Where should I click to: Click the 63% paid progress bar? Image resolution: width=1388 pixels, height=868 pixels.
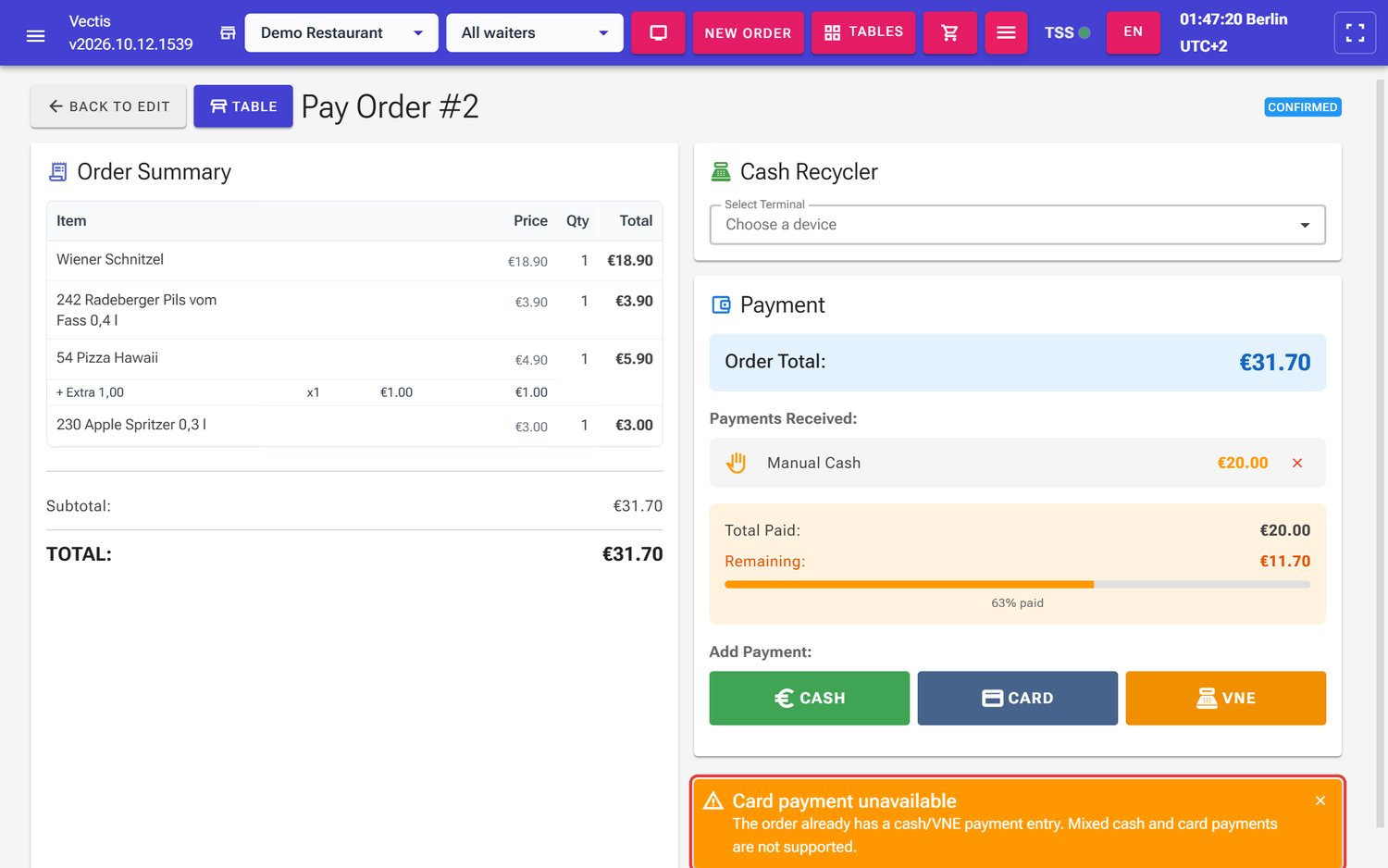[x=1018, y=585]
